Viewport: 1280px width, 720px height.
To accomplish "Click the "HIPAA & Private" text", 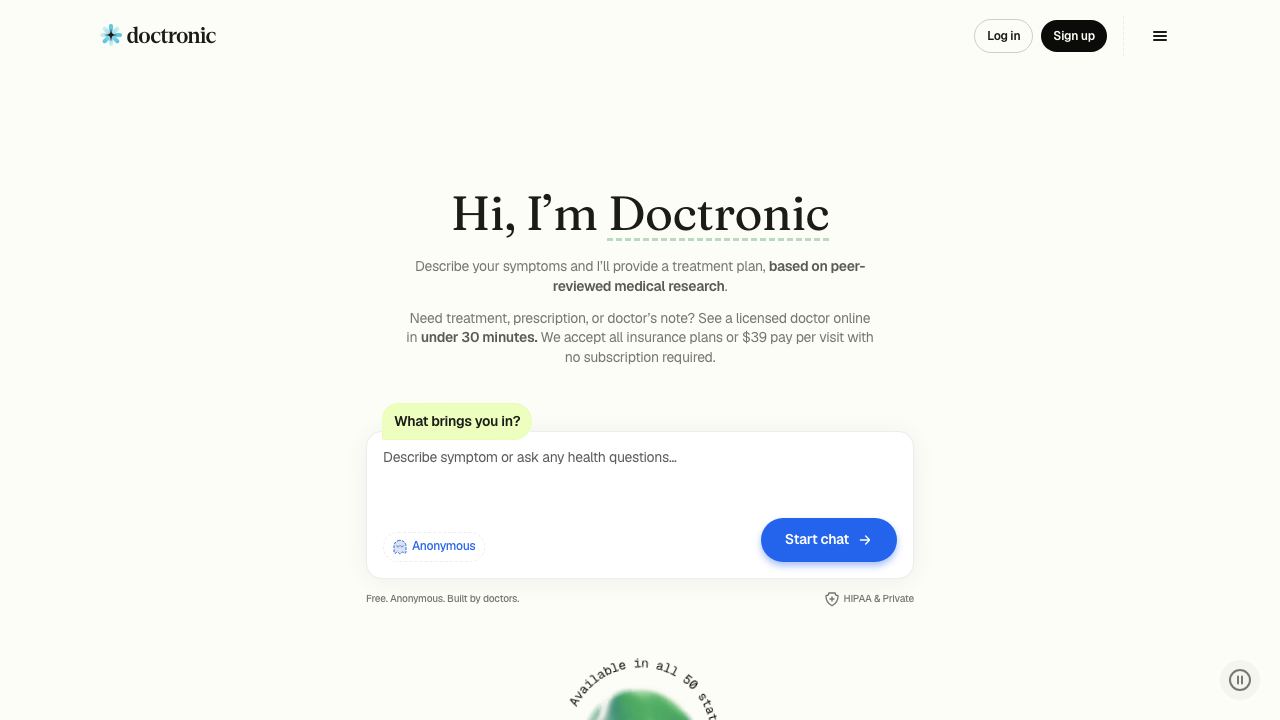I will (x=879, y=599).
